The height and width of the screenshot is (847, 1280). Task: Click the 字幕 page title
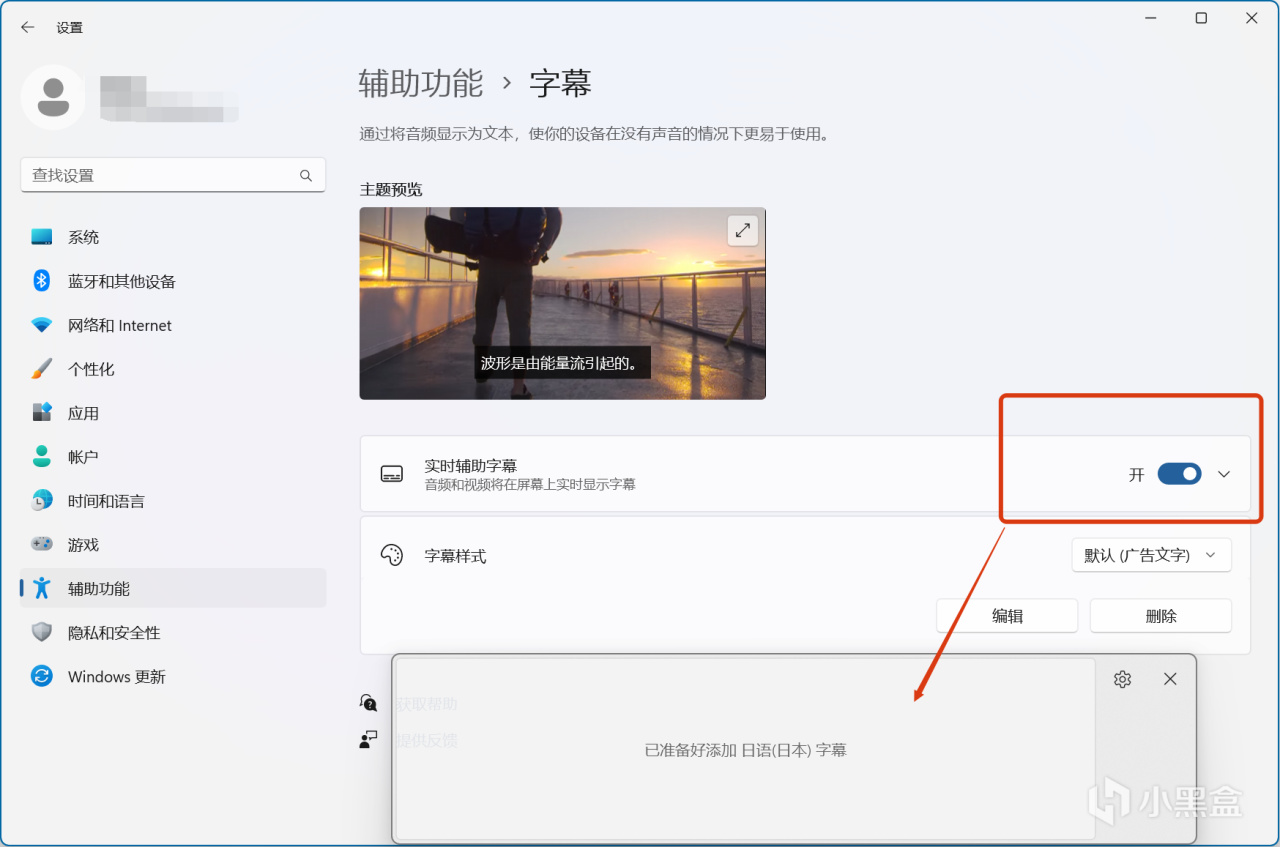pos(560,84)
